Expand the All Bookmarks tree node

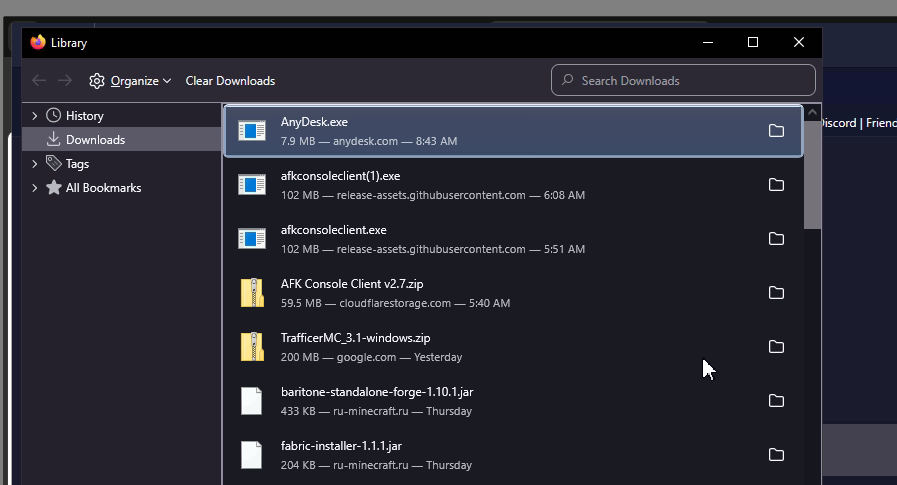(34, 188)
